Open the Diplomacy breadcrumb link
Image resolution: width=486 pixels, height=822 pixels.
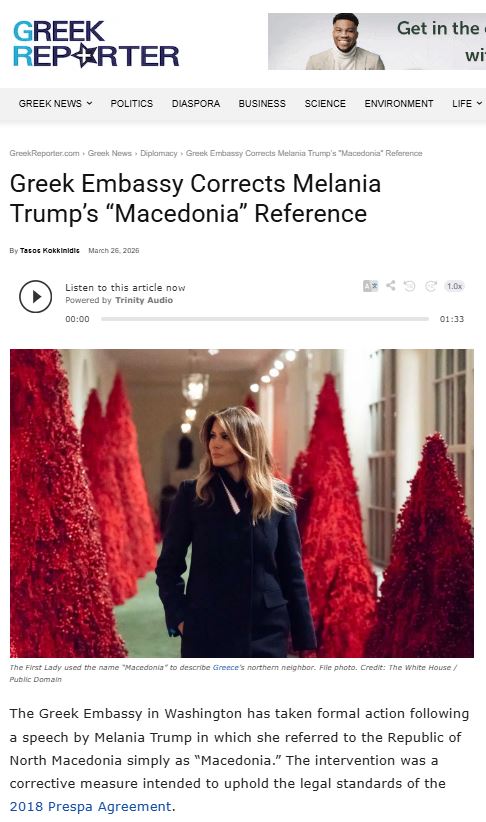[x=159, y=153]
